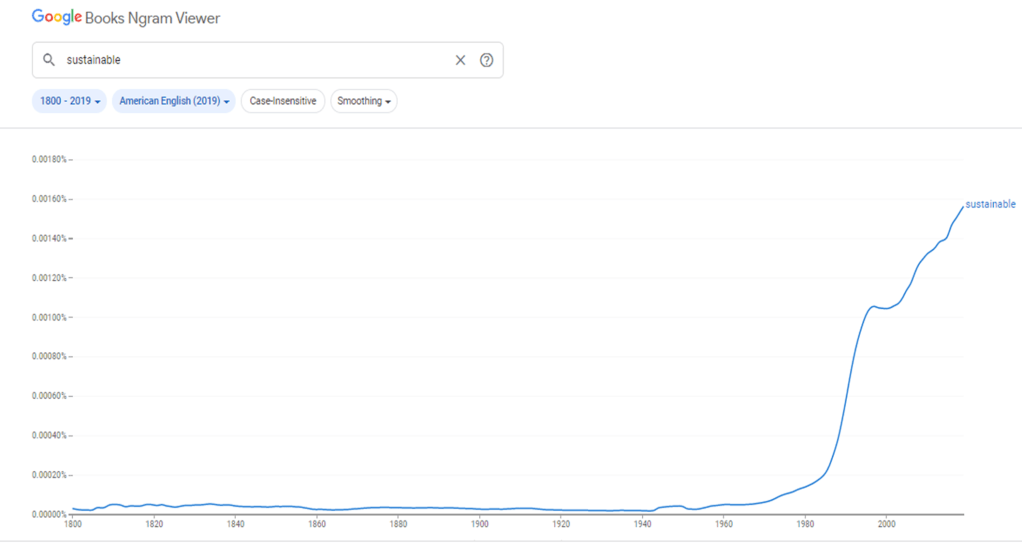
Task: Click the 1800 mark on the x-axis
Action: [72, 524]
